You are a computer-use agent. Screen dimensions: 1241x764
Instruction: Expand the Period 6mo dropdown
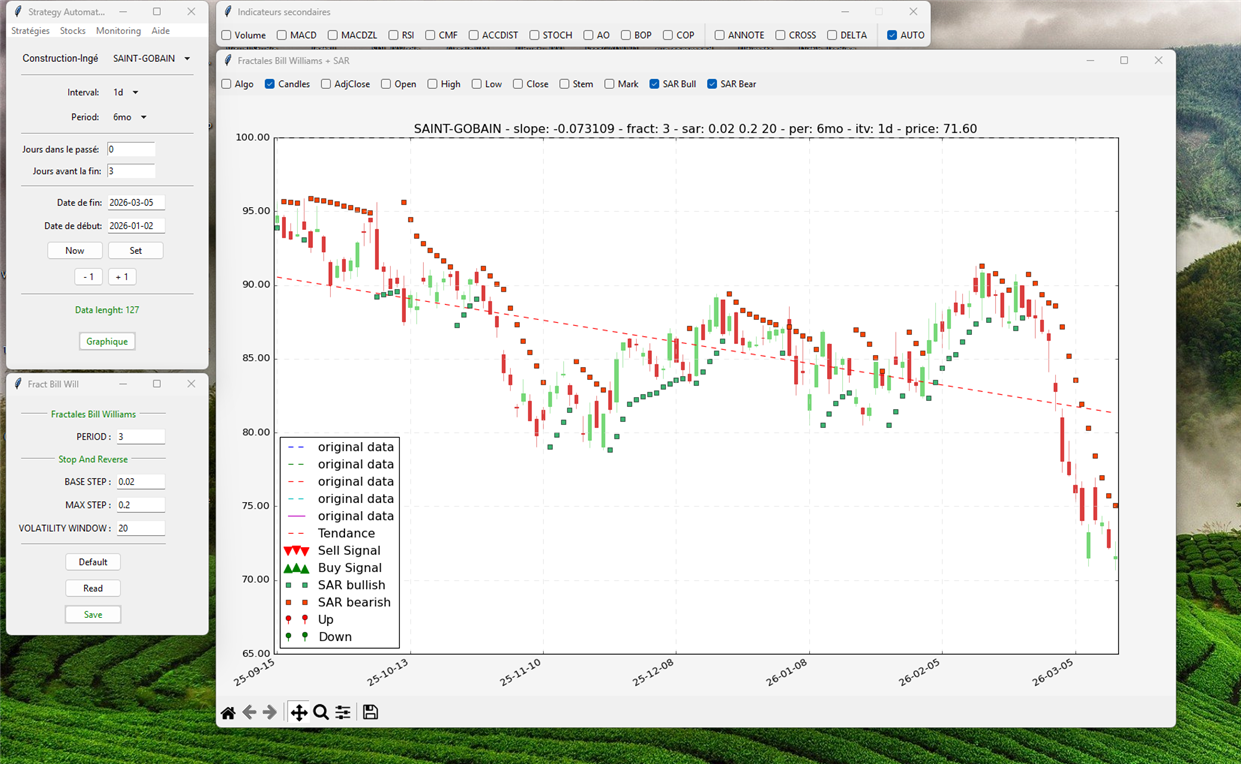[x=130, y=118]
